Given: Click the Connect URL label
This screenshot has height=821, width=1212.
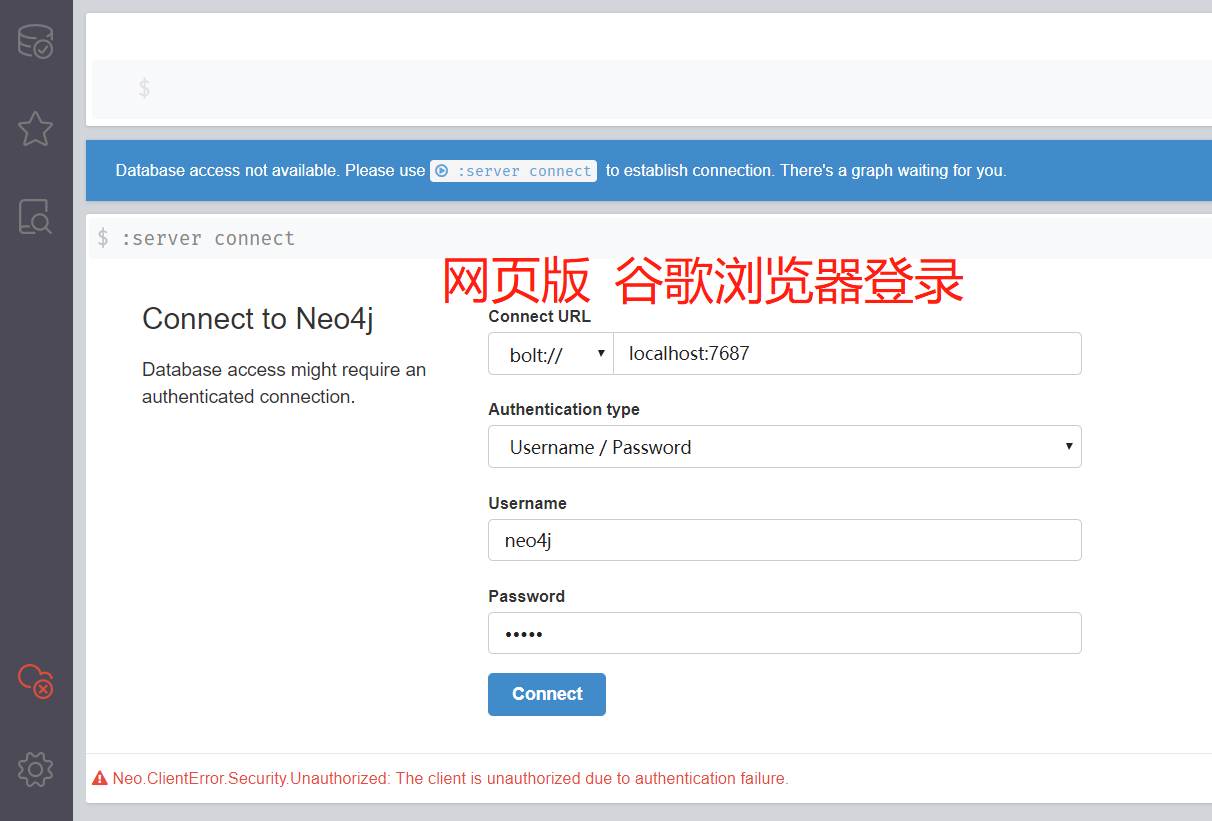Looking at the screenshot, I should [x=539, y=316].
